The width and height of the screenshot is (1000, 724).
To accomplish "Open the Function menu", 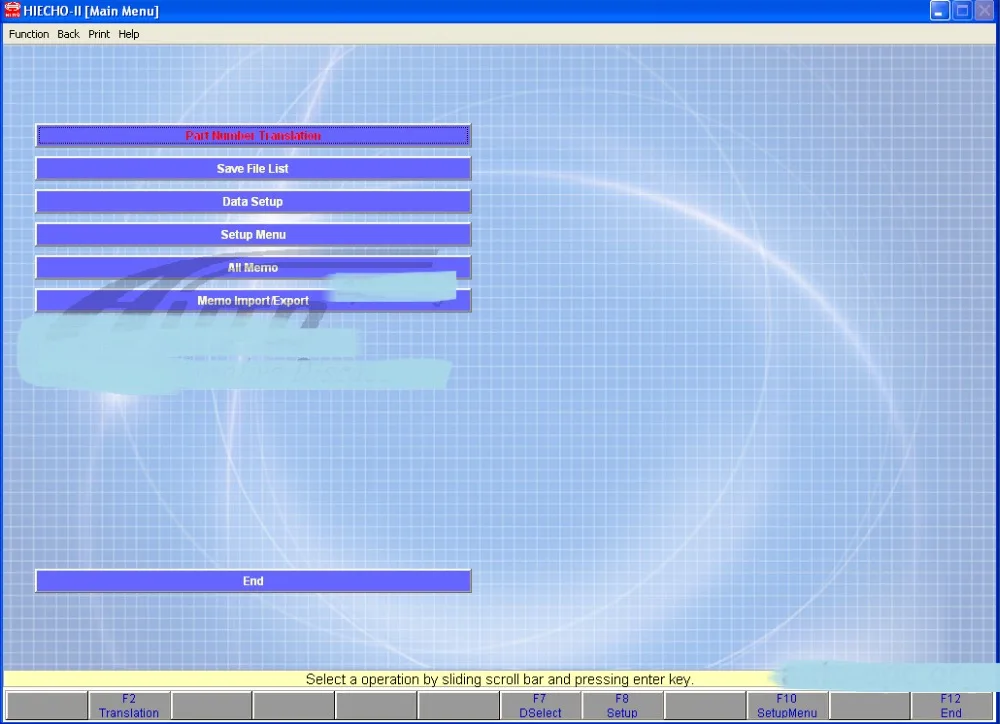I will [x=29, y=34].
